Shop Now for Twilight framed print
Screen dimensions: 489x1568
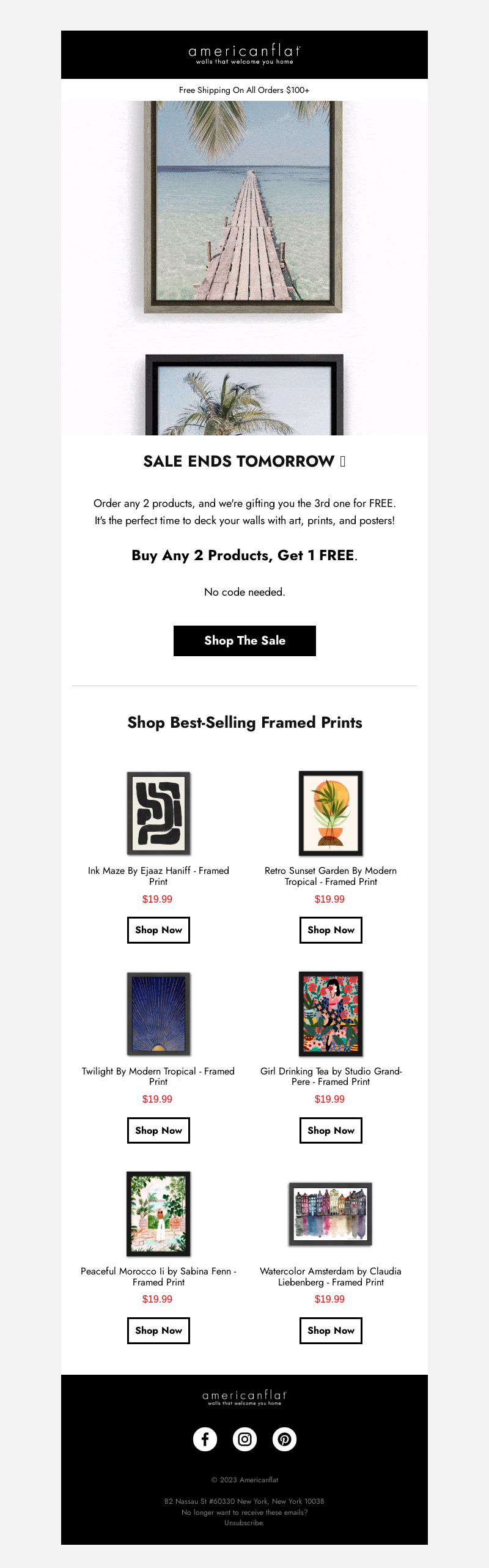point(158,1130)
